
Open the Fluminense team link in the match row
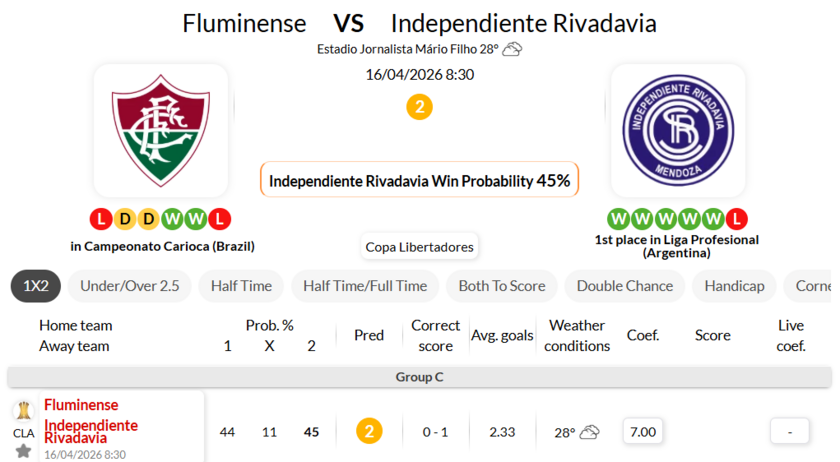81,405
